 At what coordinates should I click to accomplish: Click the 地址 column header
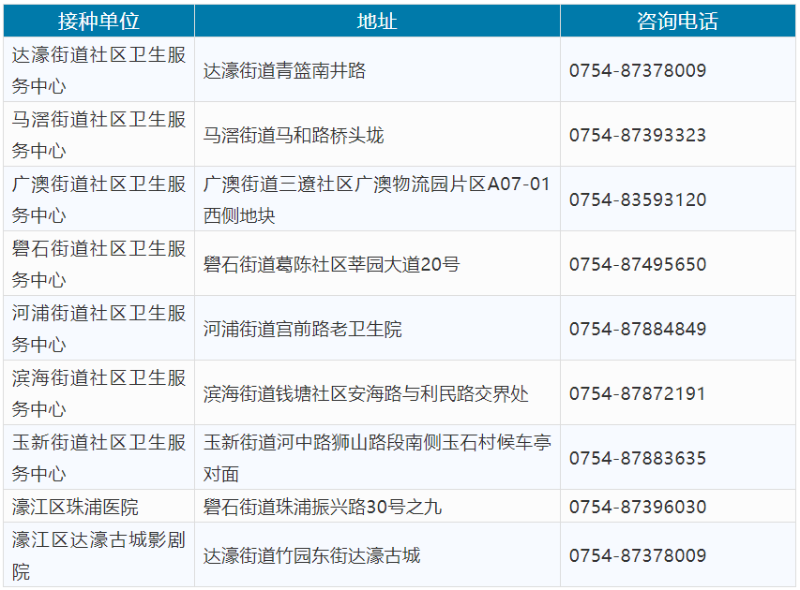tap(376, 21)
